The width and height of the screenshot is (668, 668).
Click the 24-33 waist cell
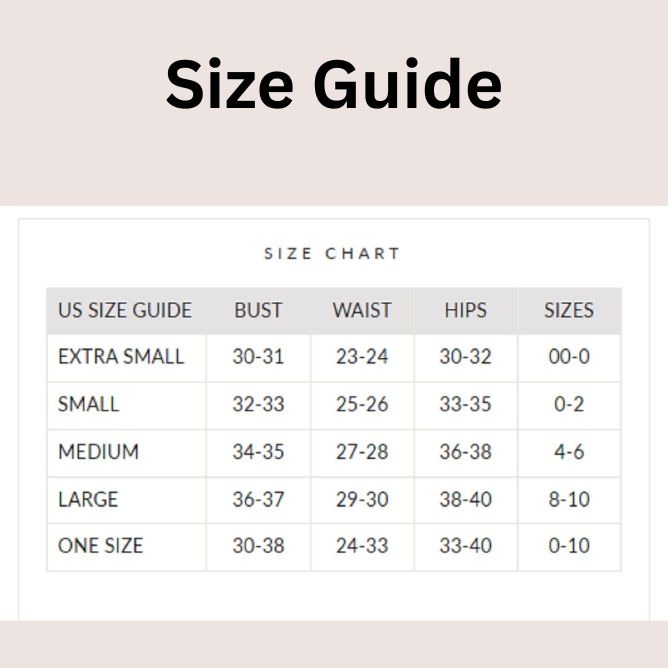point(362,545)
